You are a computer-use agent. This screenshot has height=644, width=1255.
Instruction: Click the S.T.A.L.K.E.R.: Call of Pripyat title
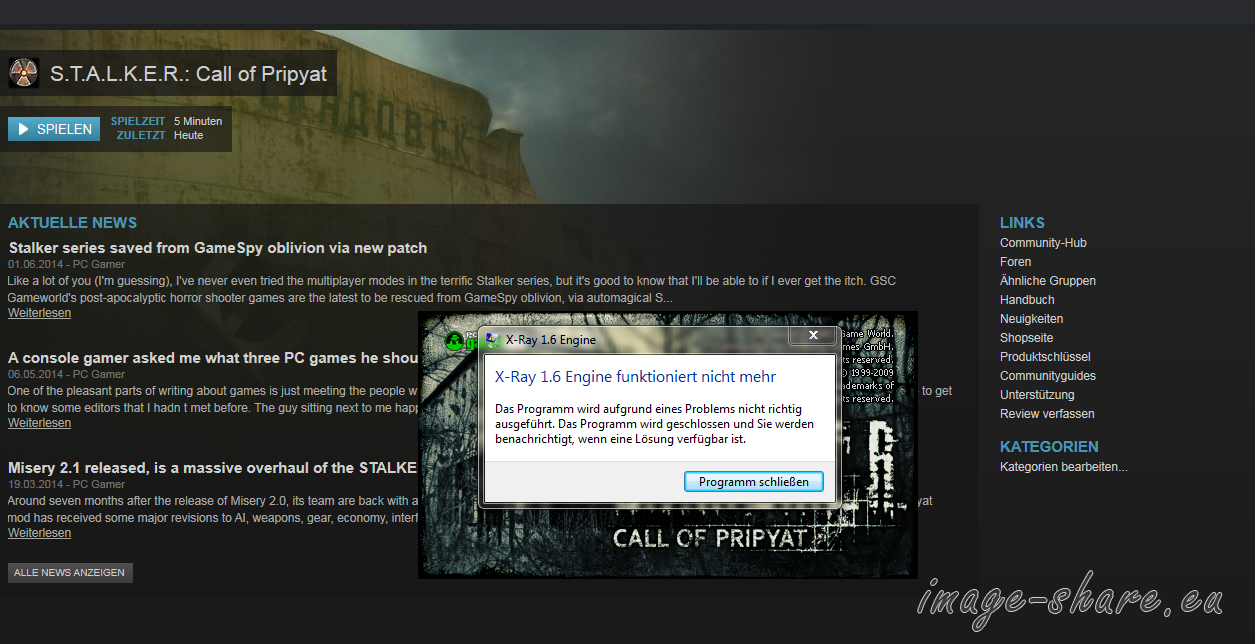pyautogui.click(x=188, y=75)
